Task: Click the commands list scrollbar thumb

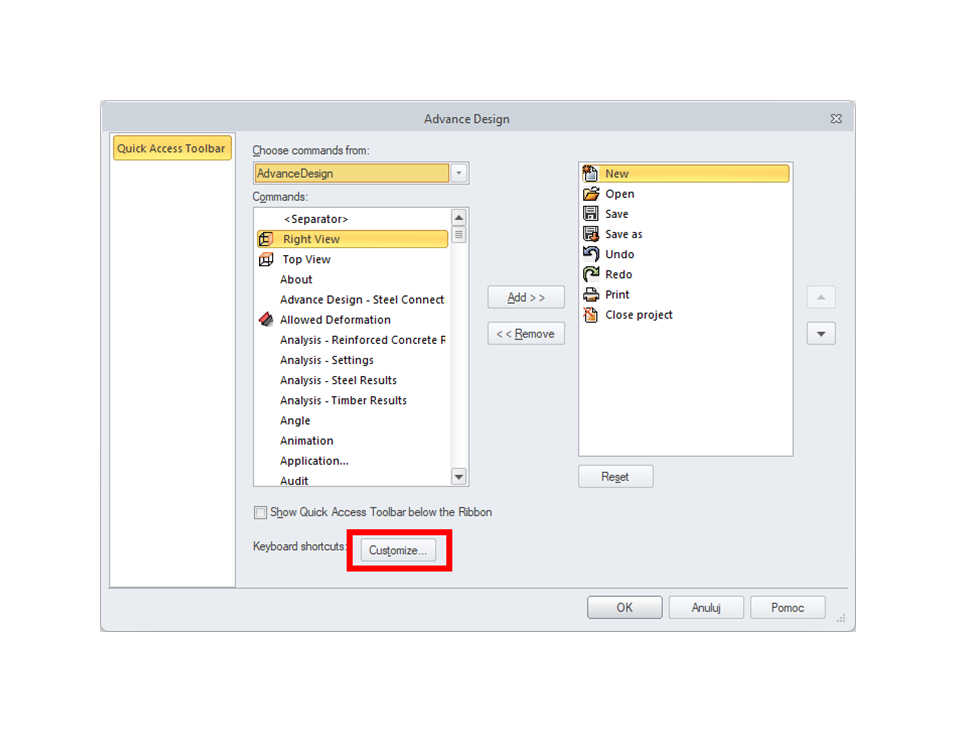Action: coord(459,235)
